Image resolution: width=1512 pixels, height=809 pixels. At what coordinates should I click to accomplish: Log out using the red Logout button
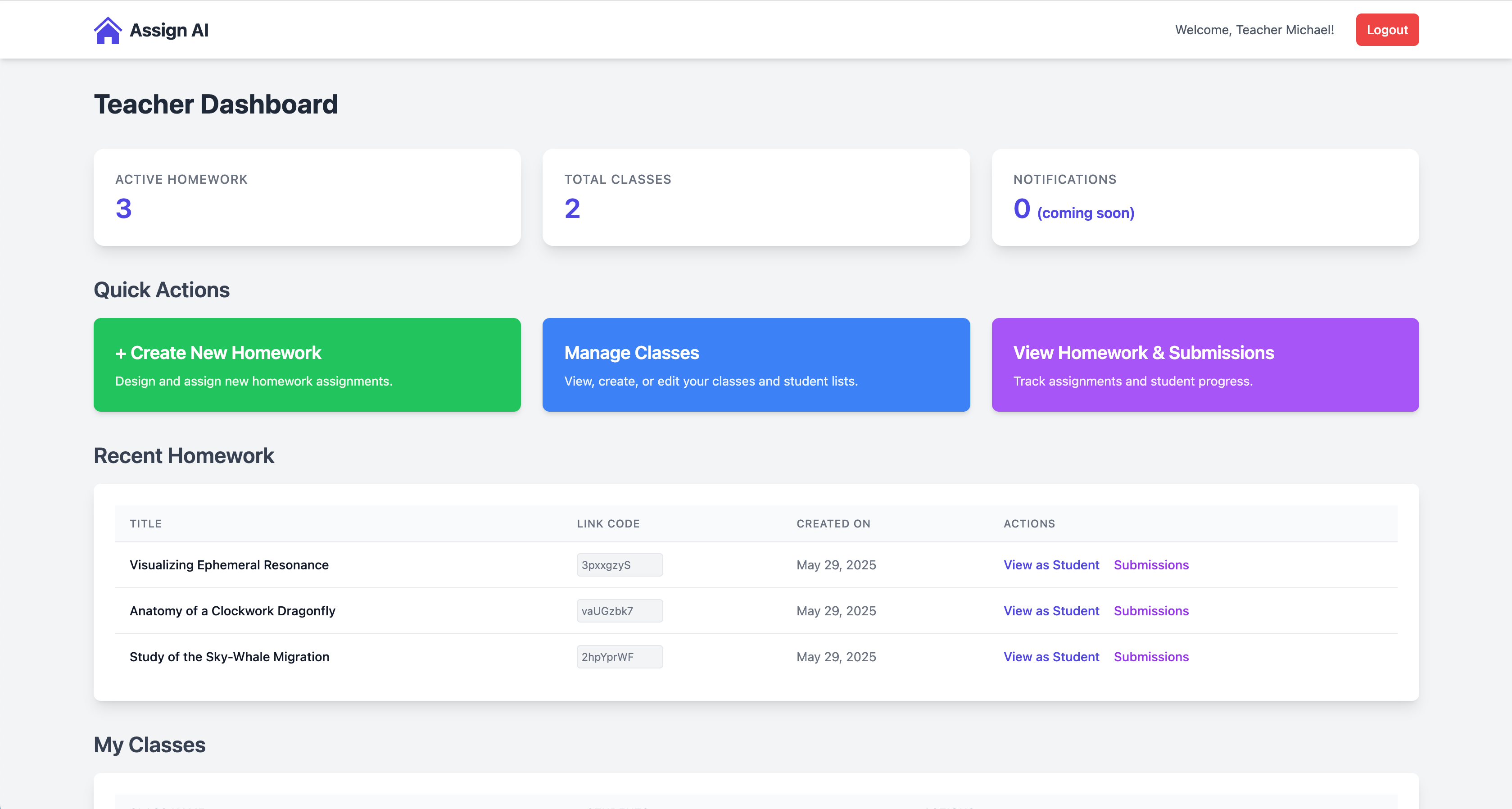click(1386, 30)
